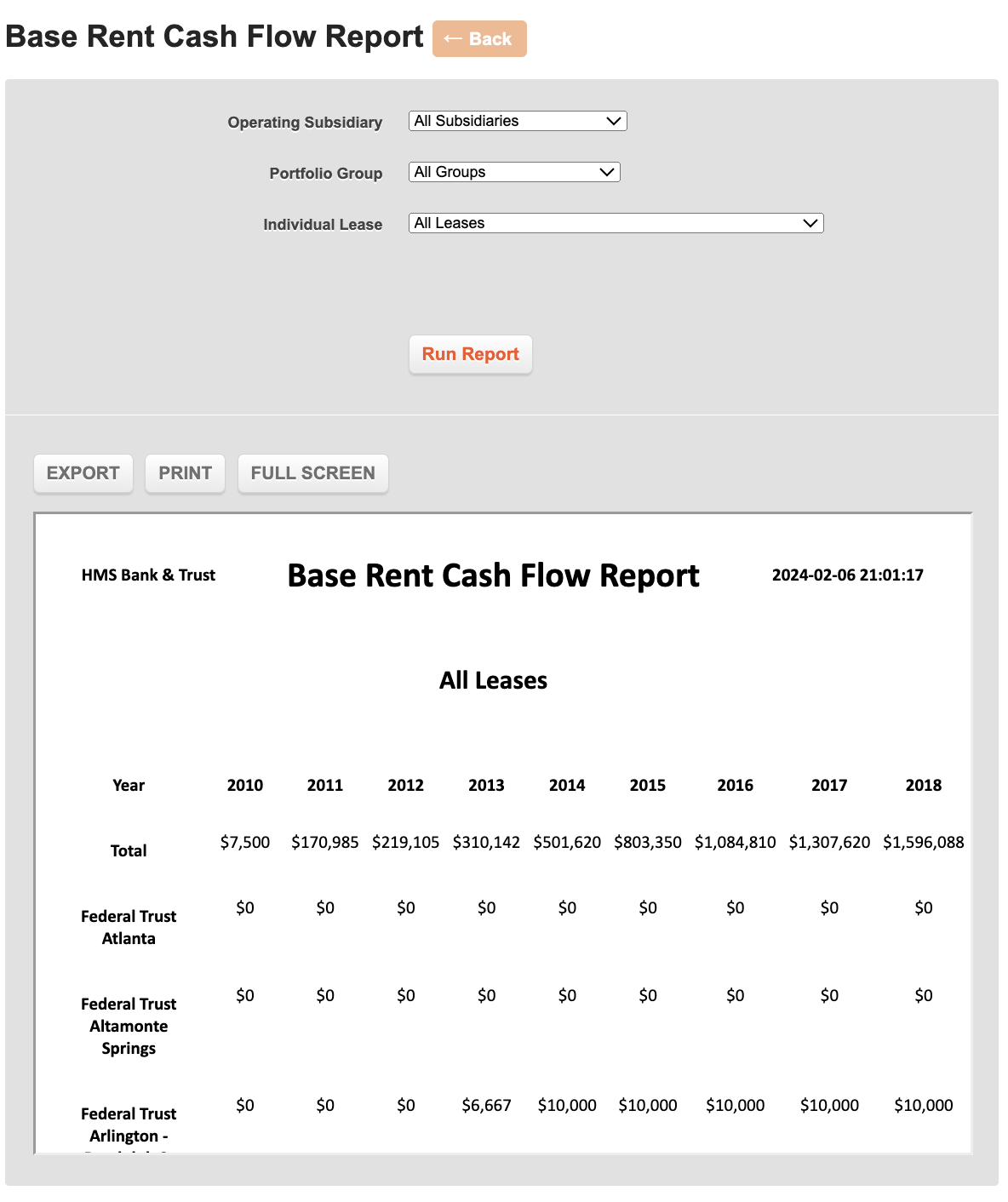
Task: Click the Federal Trust Altamonte Springs row label
Action: click(129, 1026)
